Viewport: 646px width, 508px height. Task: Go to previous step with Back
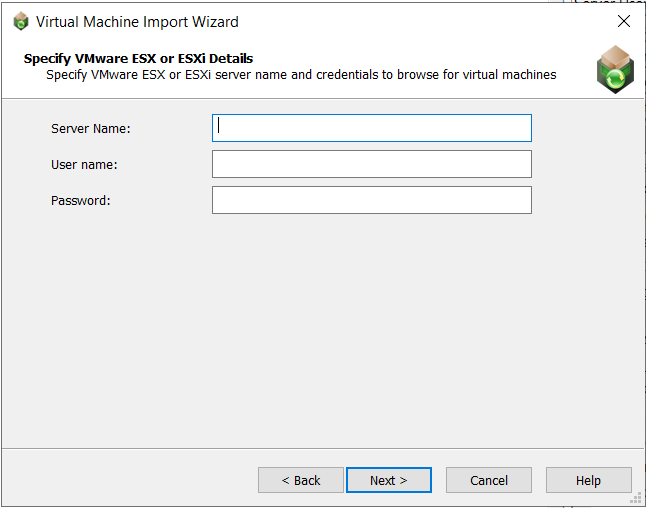pyautogui.click(x=300, y=480)
